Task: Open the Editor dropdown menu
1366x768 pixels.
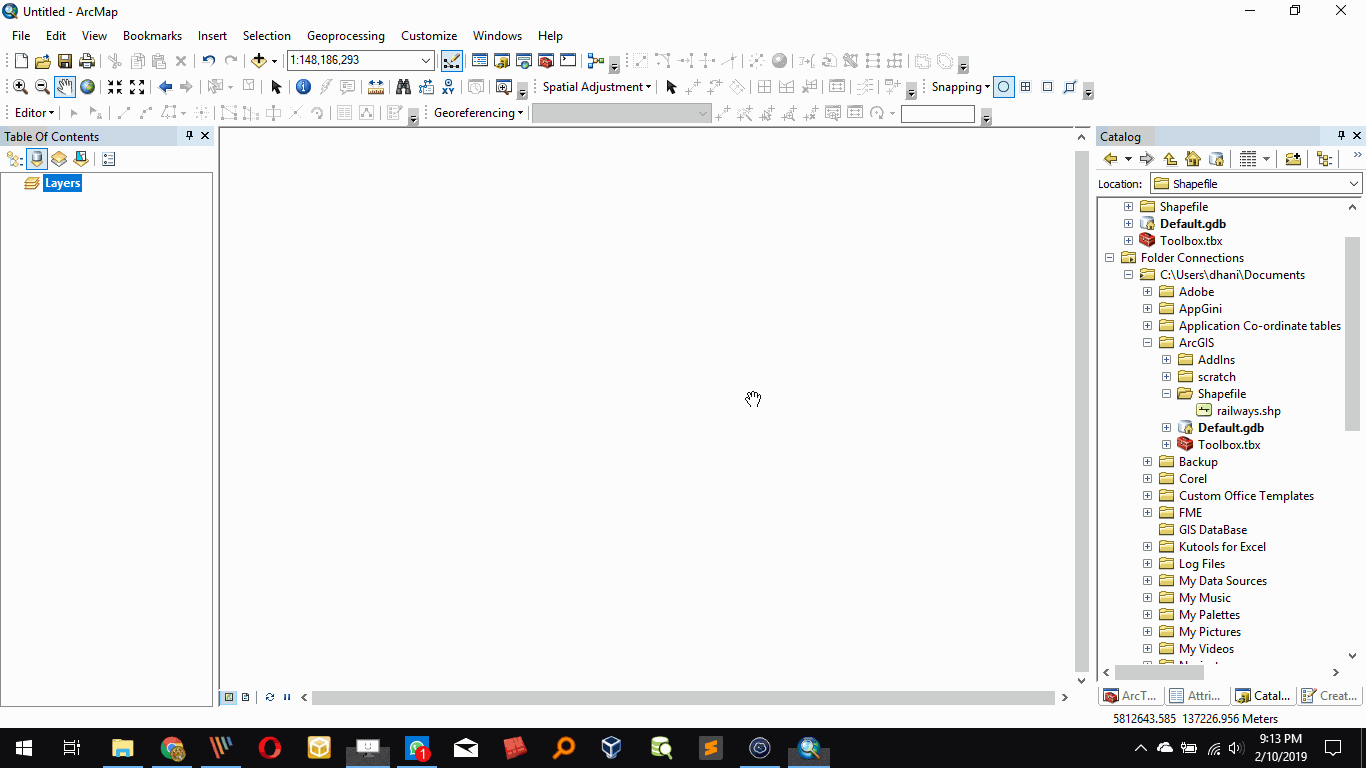Action: tap(35, 113)
